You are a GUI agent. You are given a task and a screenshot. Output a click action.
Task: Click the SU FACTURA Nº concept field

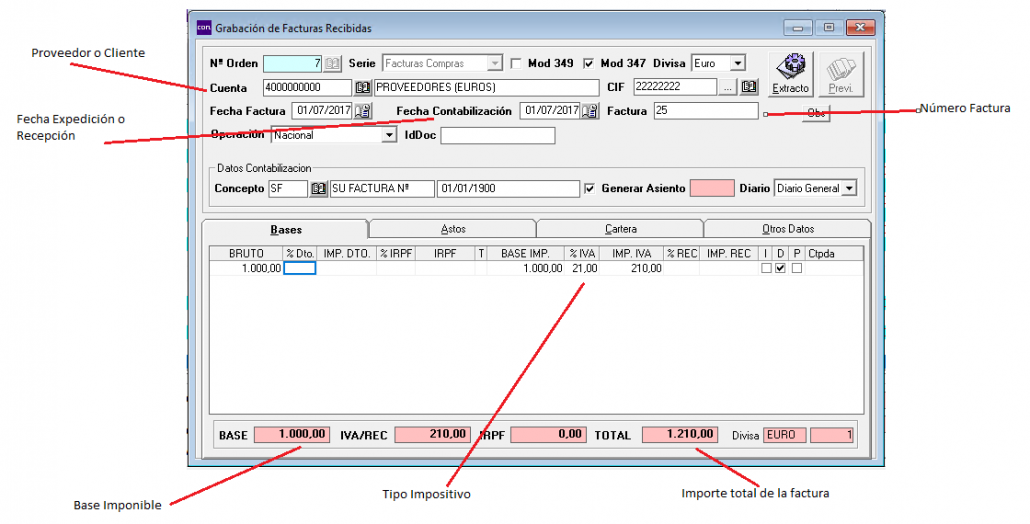coord(382,188)
